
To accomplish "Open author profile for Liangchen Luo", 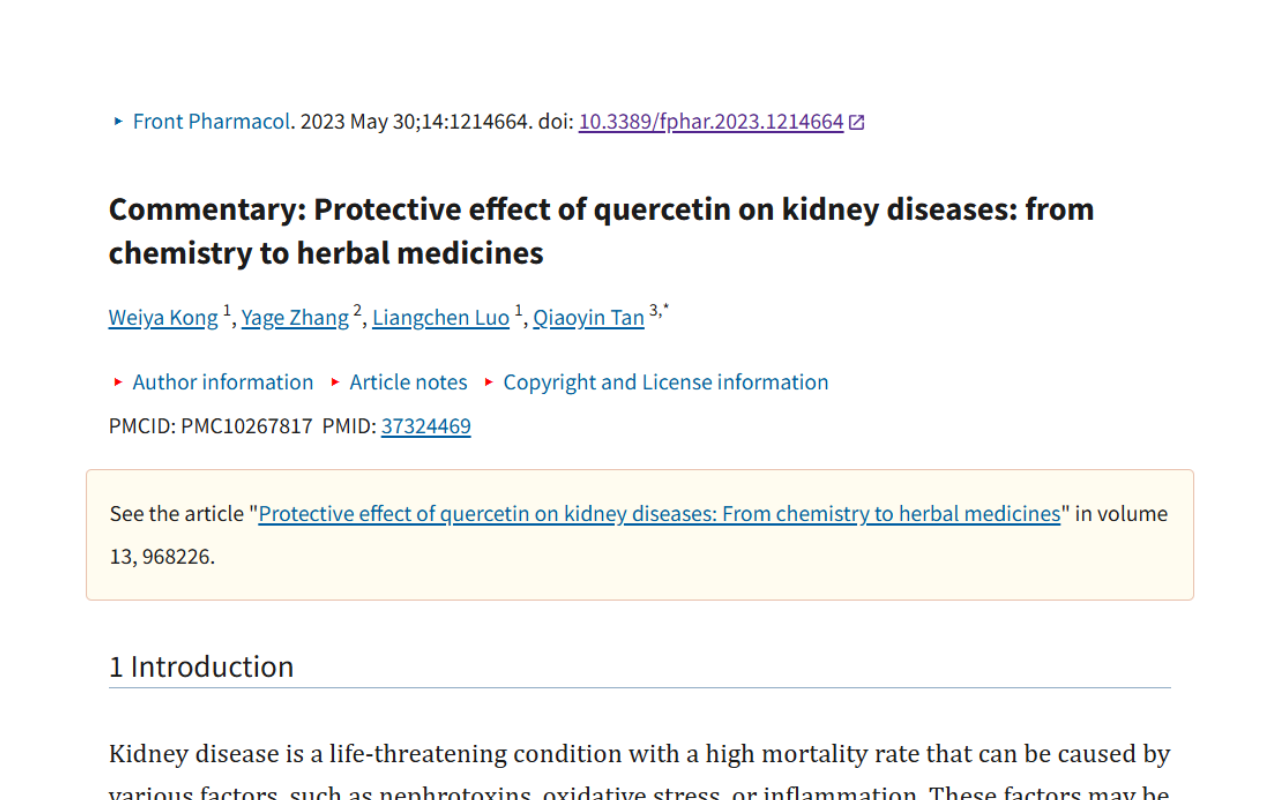I will tap(440, 317).
